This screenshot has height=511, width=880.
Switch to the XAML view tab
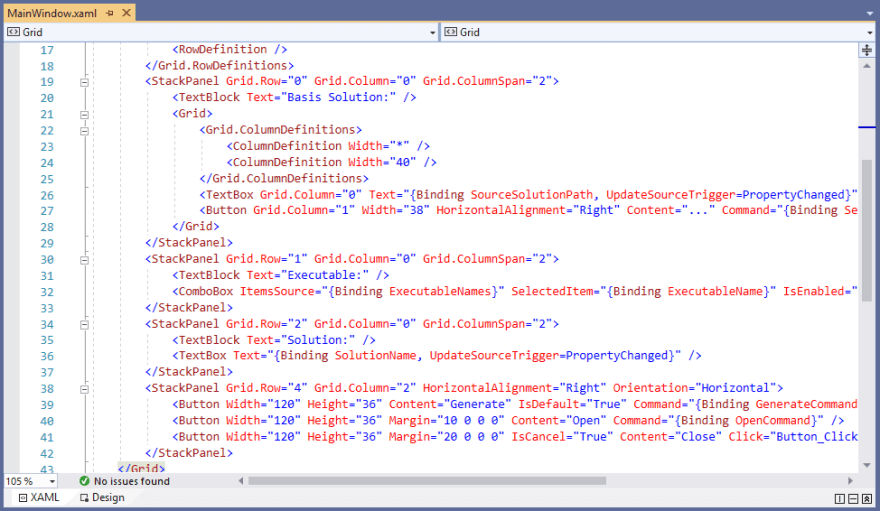[x=39, y=498]
